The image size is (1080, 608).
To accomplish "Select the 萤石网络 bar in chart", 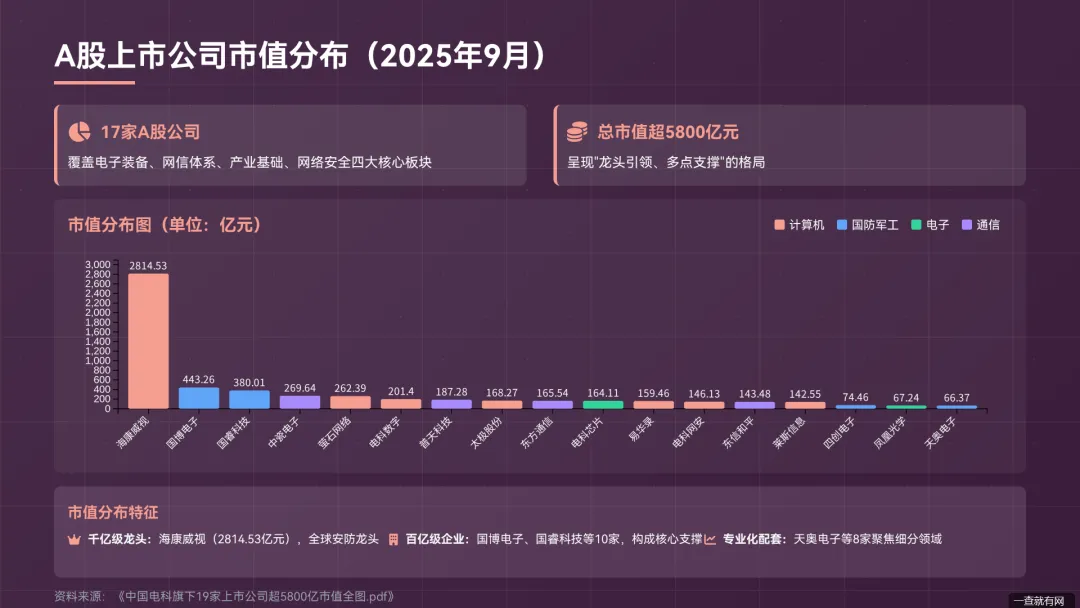I will (x=350, y=402).
